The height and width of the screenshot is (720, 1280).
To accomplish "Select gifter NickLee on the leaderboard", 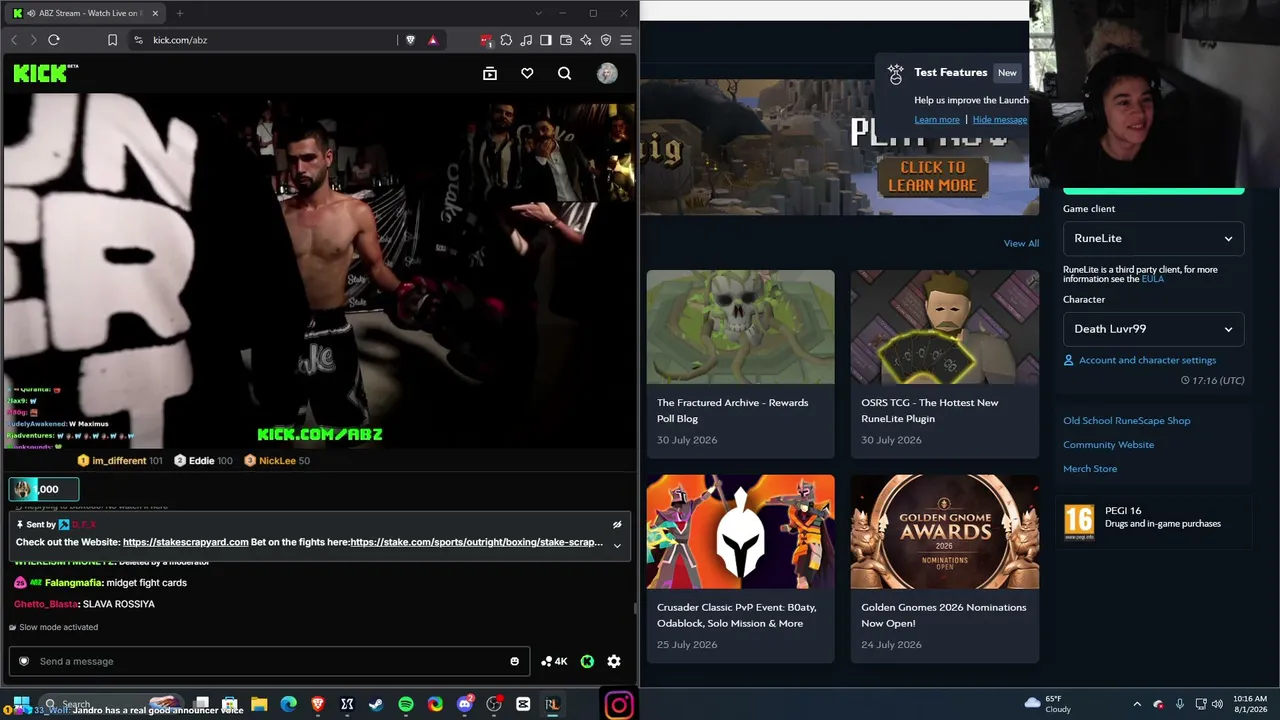I will click(277, 461).
